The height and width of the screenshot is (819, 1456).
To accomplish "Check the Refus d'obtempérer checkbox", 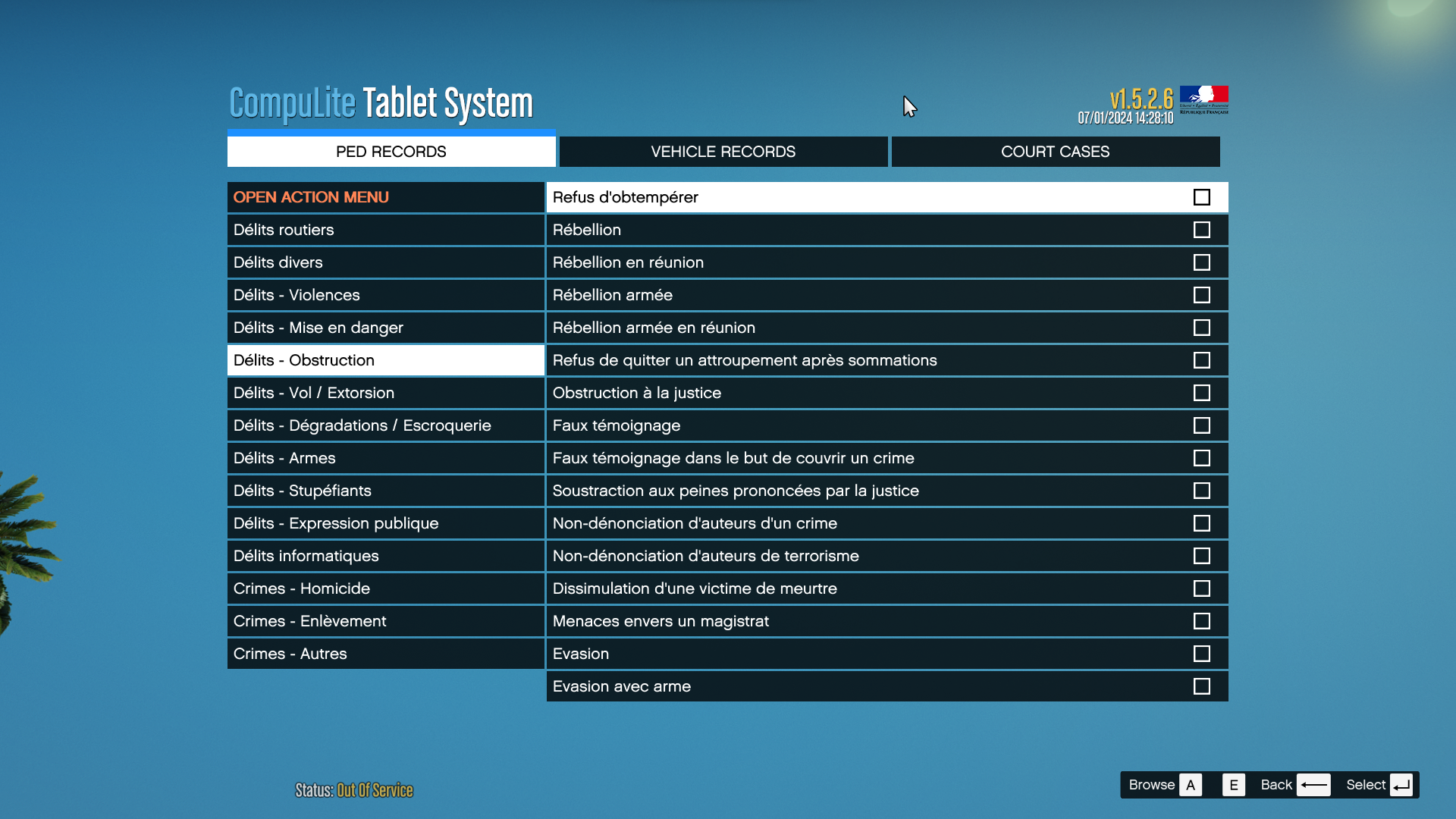I will (x=1201, y=197).
